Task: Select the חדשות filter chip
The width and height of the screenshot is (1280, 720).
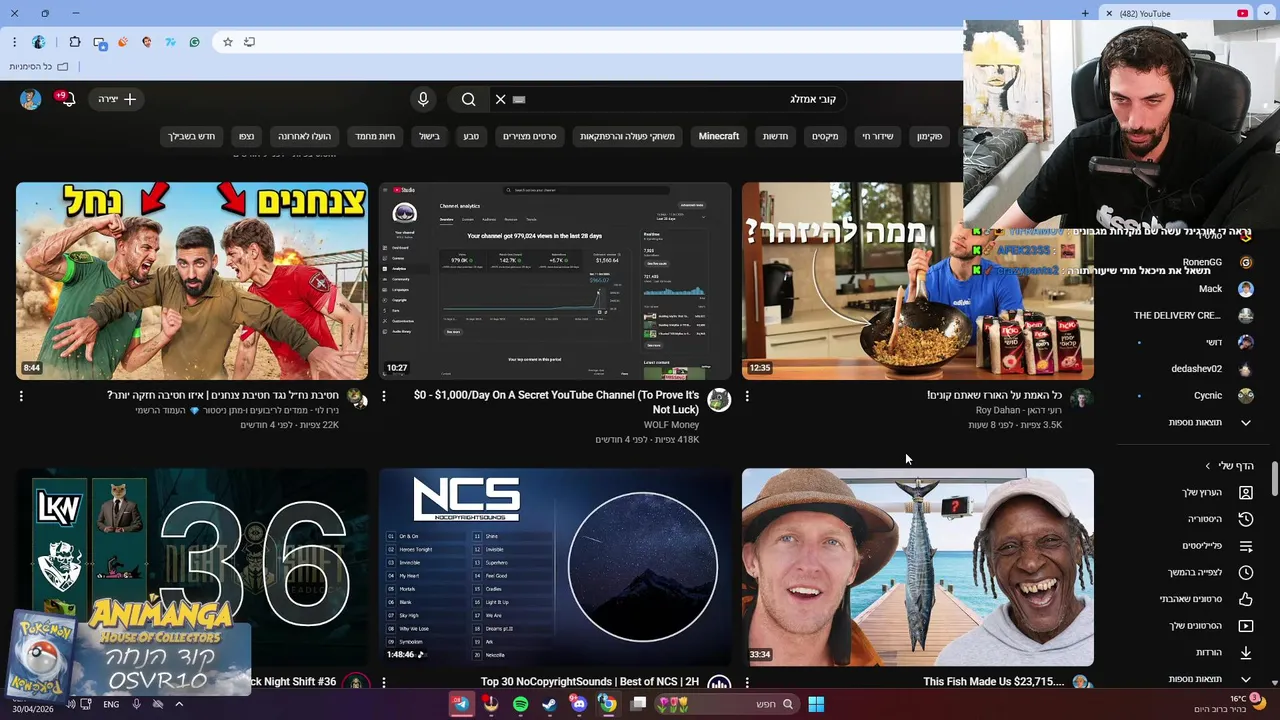Action: [x=776, y=136]
